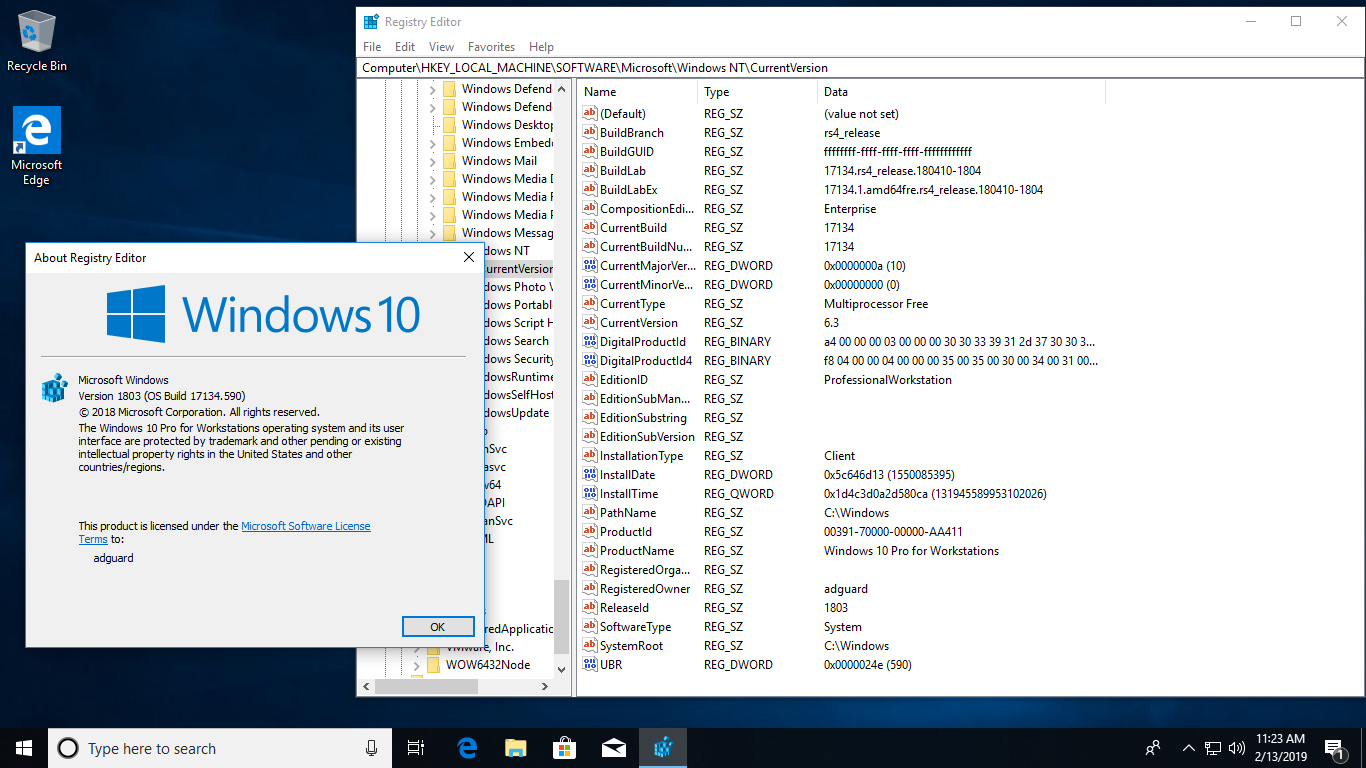Screen dimensions: 1366x768
Task: Select the InstallationType value row
Action: pyautogui.click(x=840, y=456)
